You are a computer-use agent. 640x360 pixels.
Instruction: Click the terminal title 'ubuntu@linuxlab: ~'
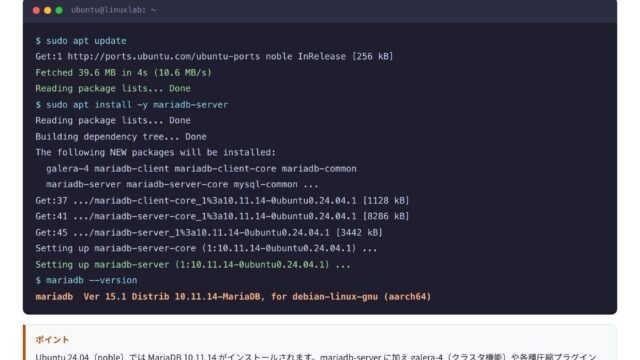coord(113,10)
